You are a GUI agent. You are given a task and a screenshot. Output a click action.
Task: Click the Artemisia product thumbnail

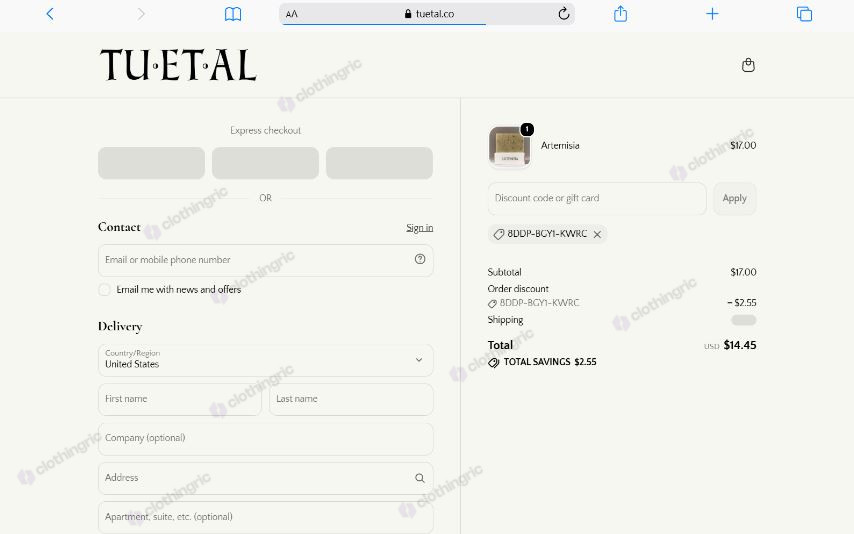509,146
